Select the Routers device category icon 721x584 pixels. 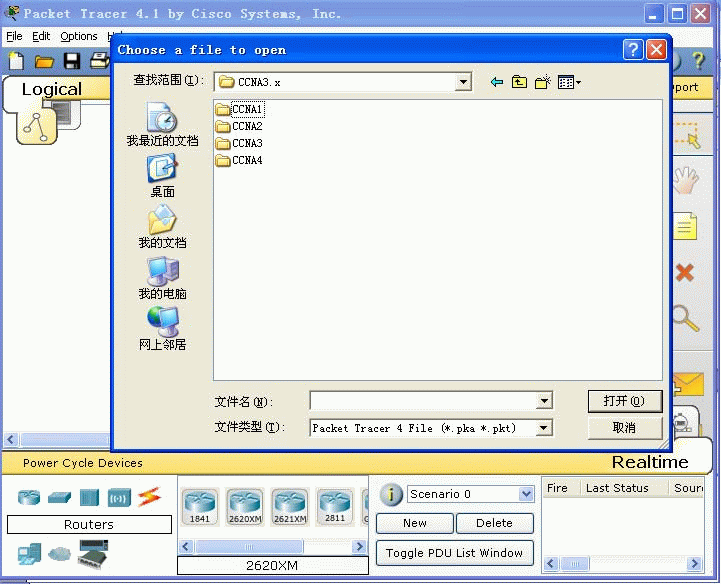[29, 497]
